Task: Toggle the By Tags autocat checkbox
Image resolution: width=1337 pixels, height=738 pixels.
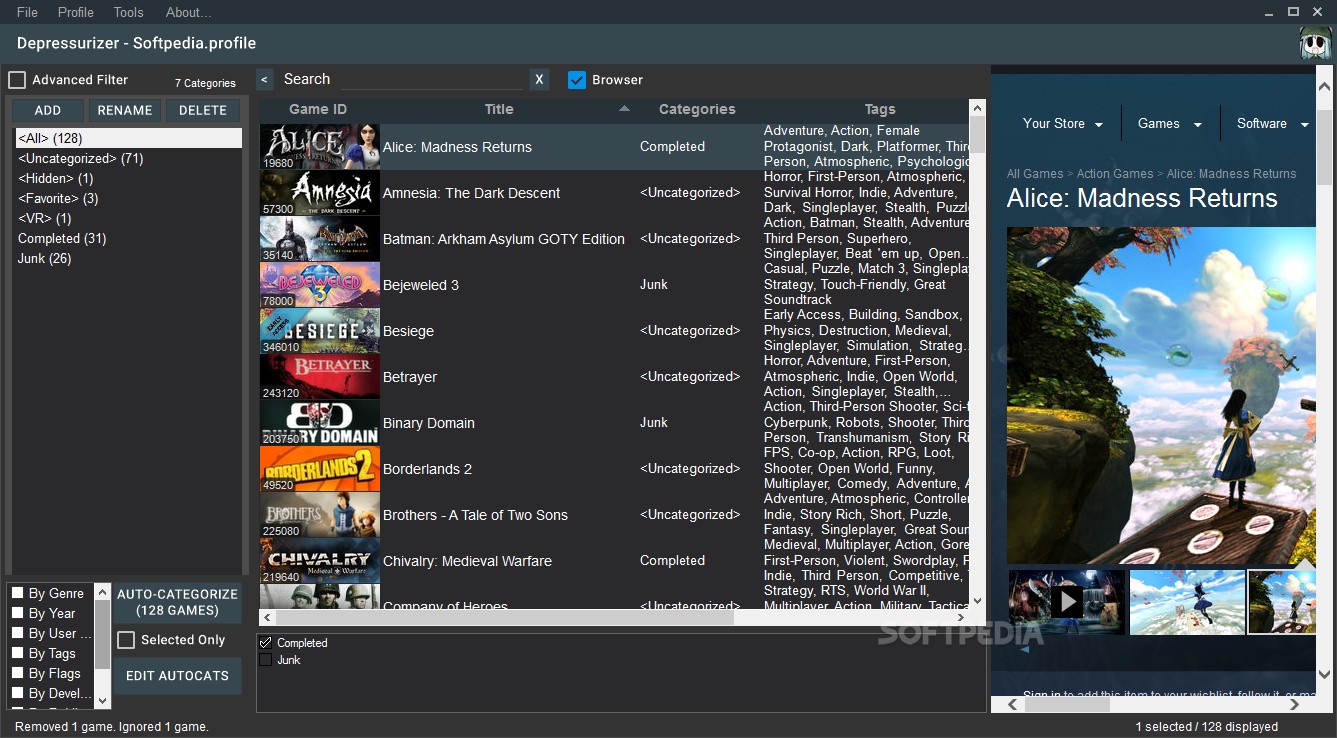Action: 17,653
